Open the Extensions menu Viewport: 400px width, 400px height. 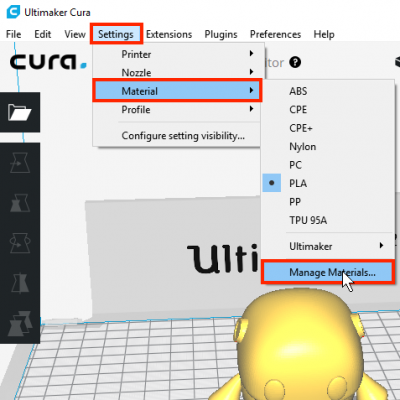[x=169, y=34]
